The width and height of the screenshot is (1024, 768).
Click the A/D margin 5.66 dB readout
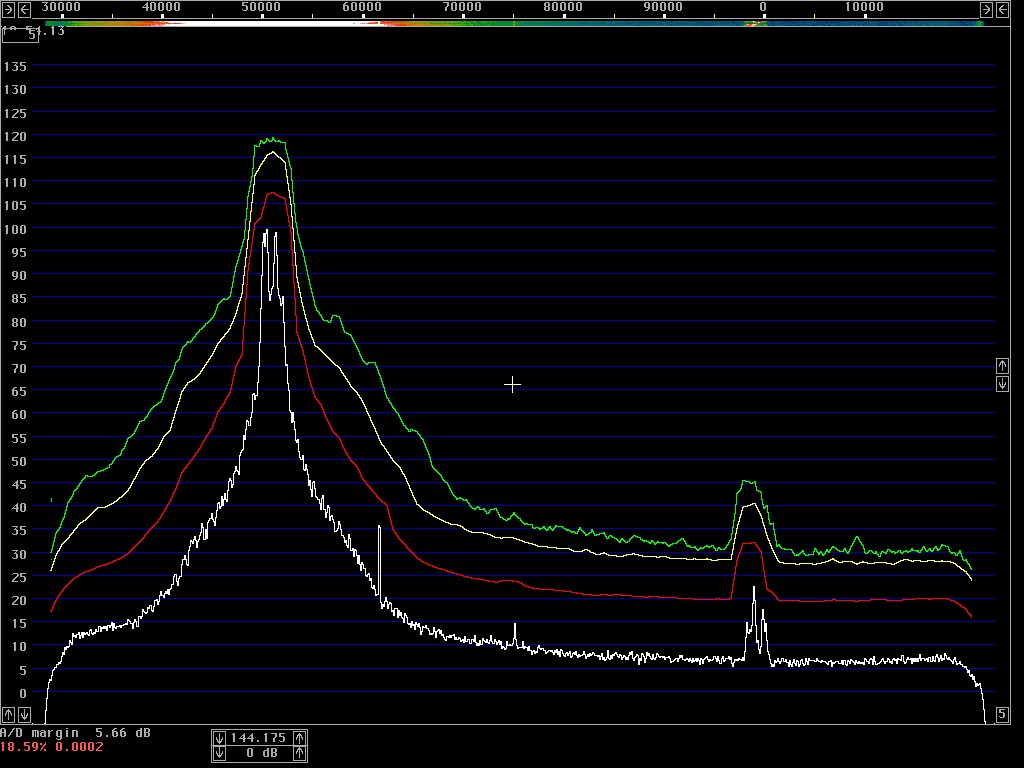pos(75,733)
